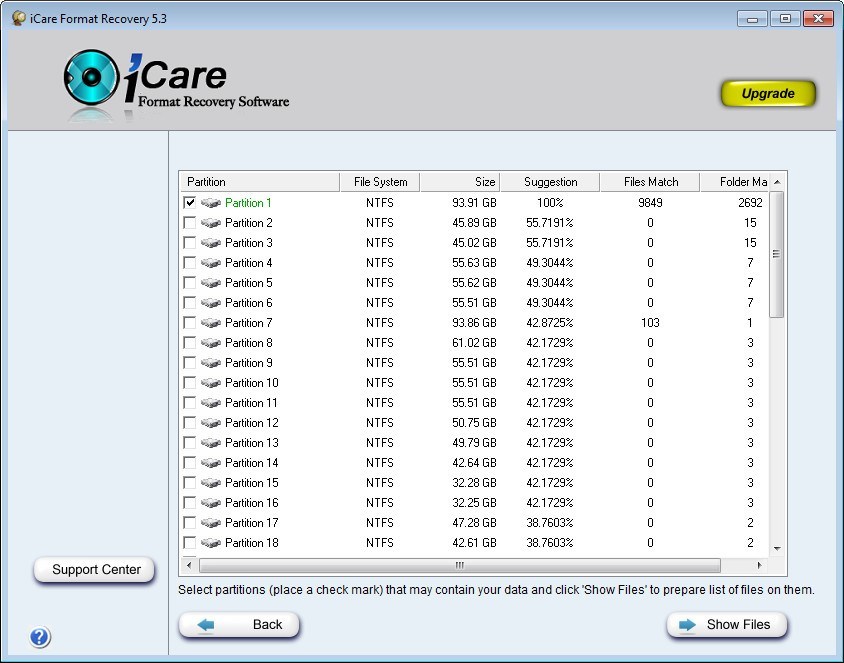Click the vertical scrollbar up arrow
This screenshot has height=663, width=844.
click(777, 182)
